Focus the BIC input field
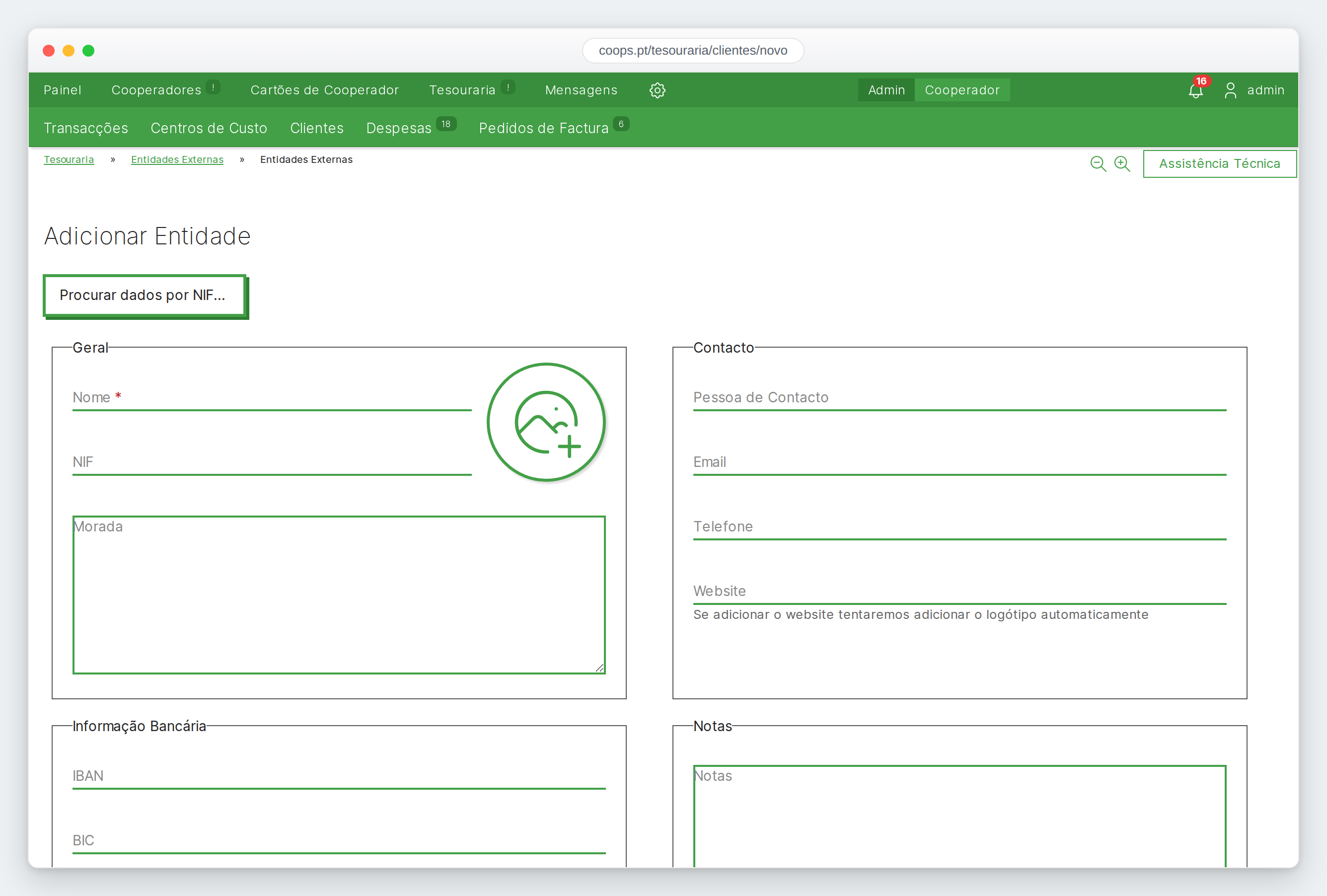Viewport: 1327px width, 896px height. click(x=339, y=840)
